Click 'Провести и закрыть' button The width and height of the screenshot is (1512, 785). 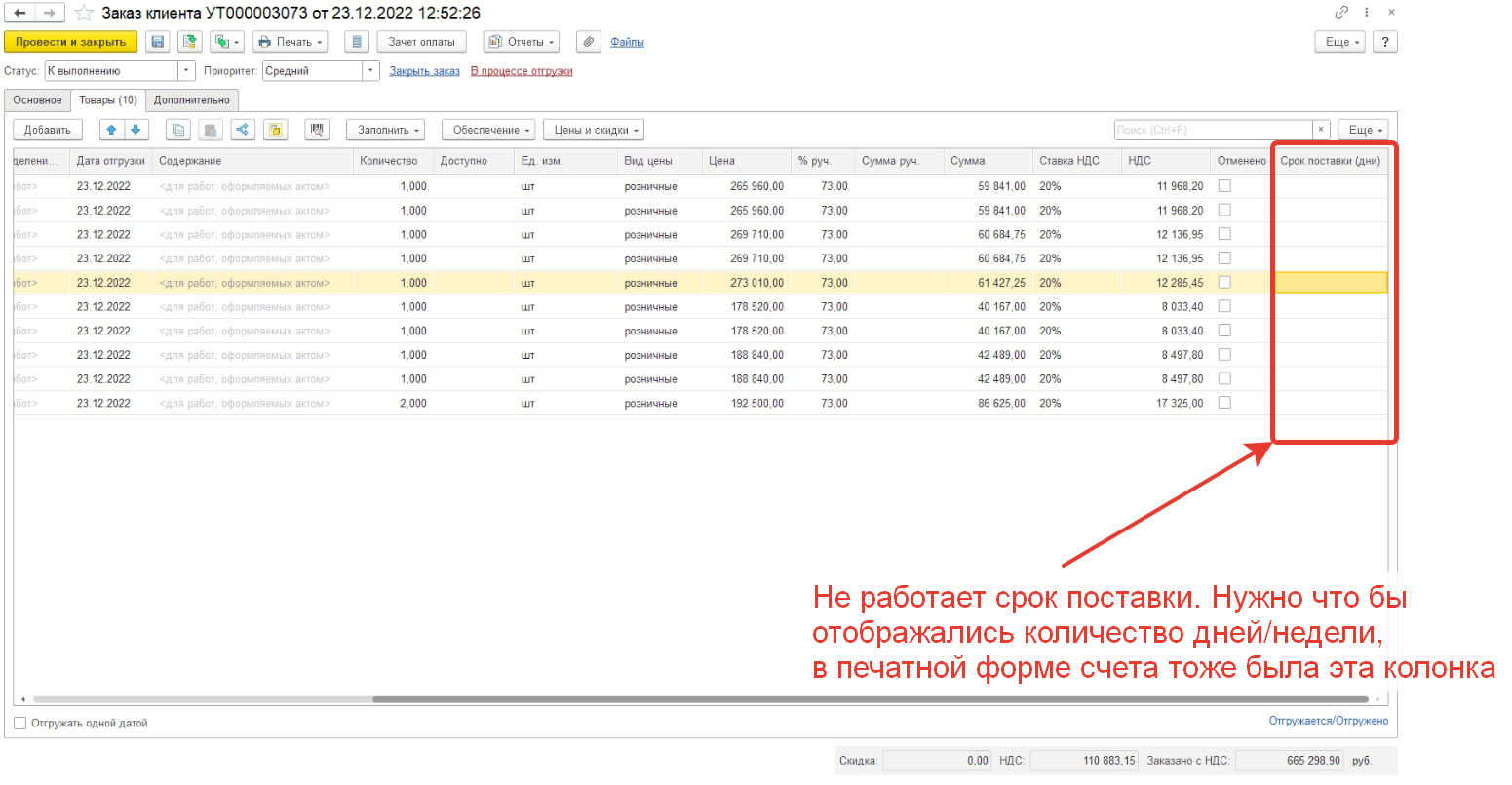click(70, 42)
